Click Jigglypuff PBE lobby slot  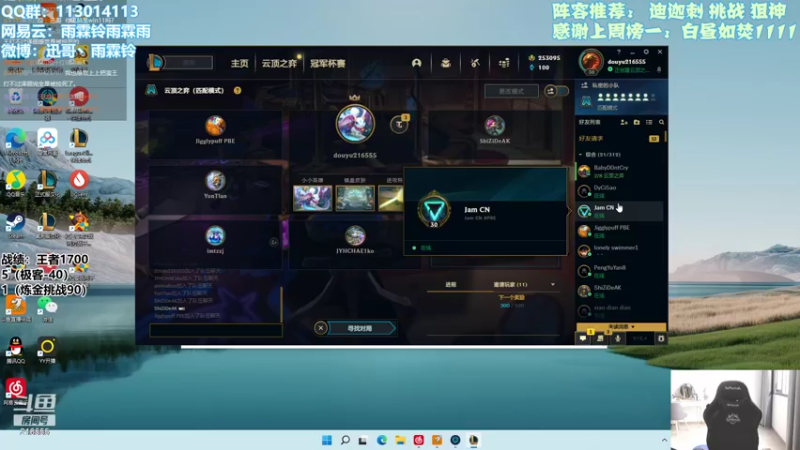coord(215,134)
